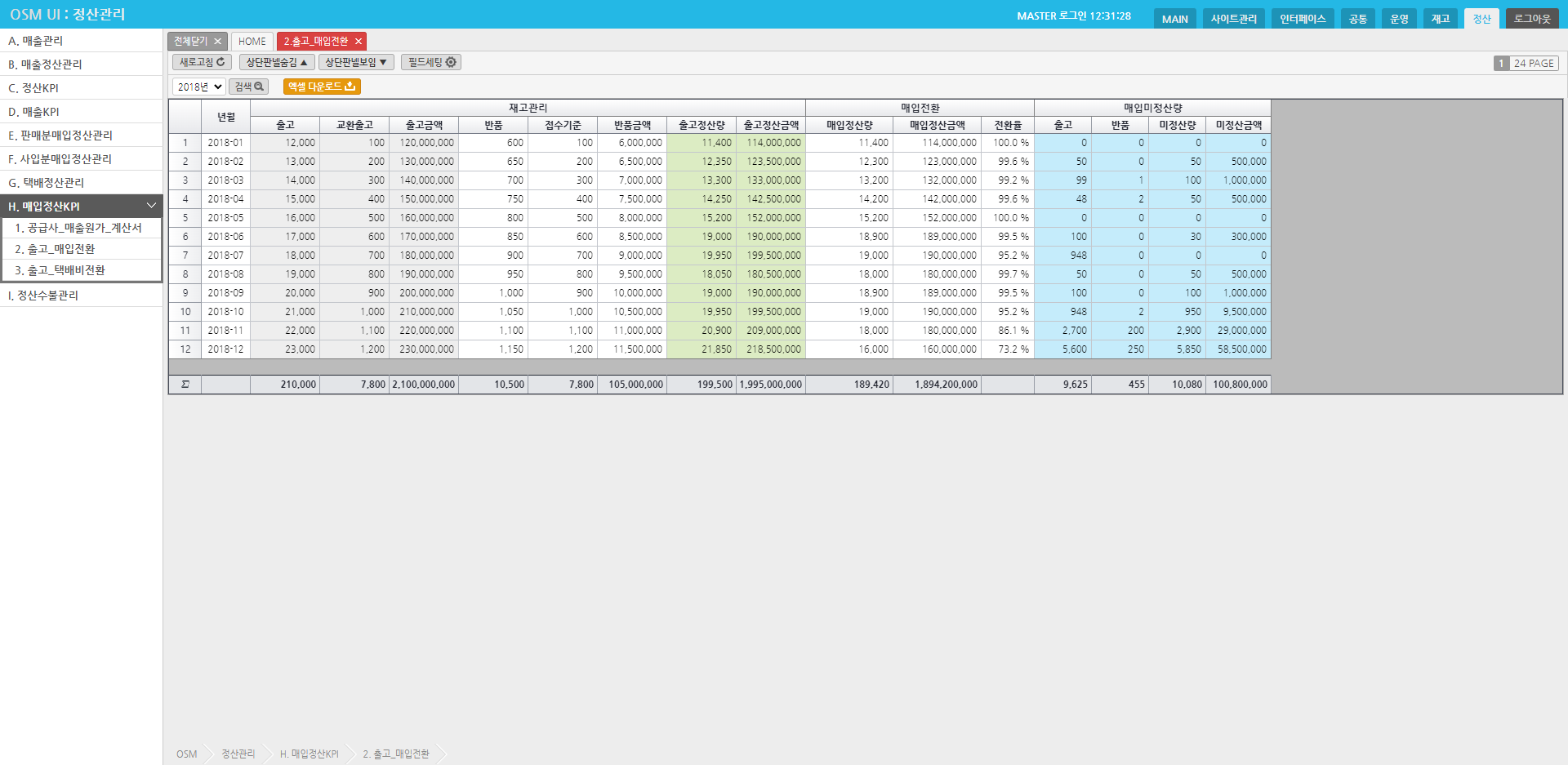Click the 매입전환 group header
Viewport: 1568px width, 765px height.
[x=920, y=109]
